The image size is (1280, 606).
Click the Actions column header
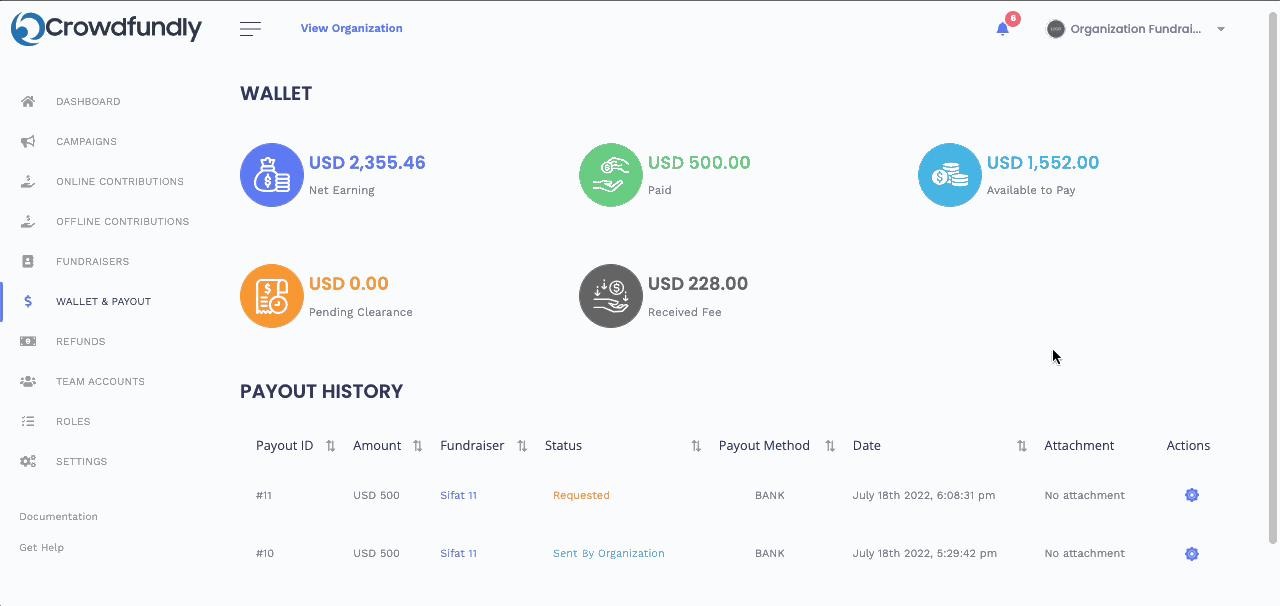[x=1188, y=446]
